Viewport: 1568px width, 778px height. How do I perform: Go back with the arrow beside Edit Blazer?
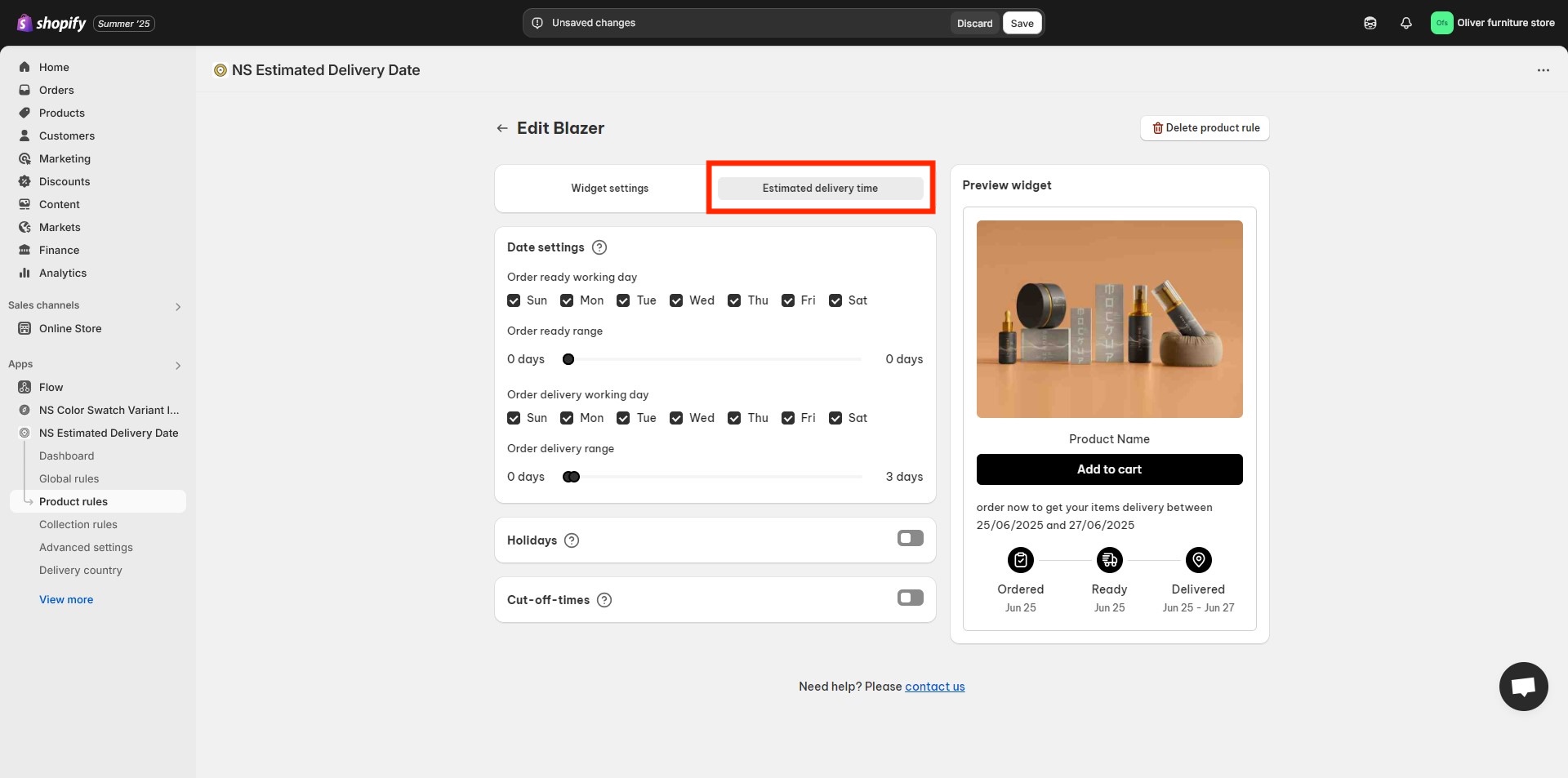(502, 128)
